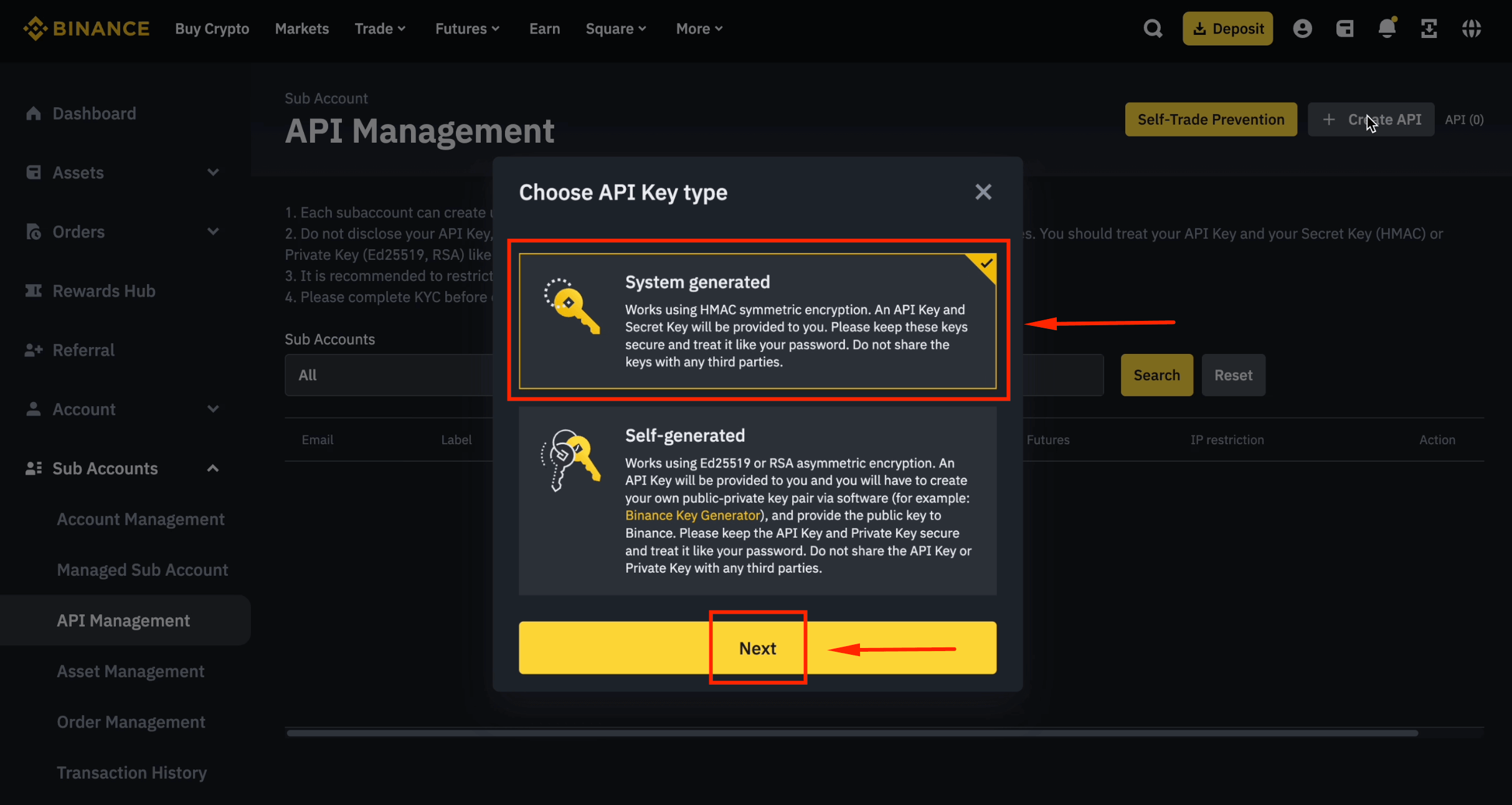
Task: Open the user profile icon
Action: click(1303, 28)
